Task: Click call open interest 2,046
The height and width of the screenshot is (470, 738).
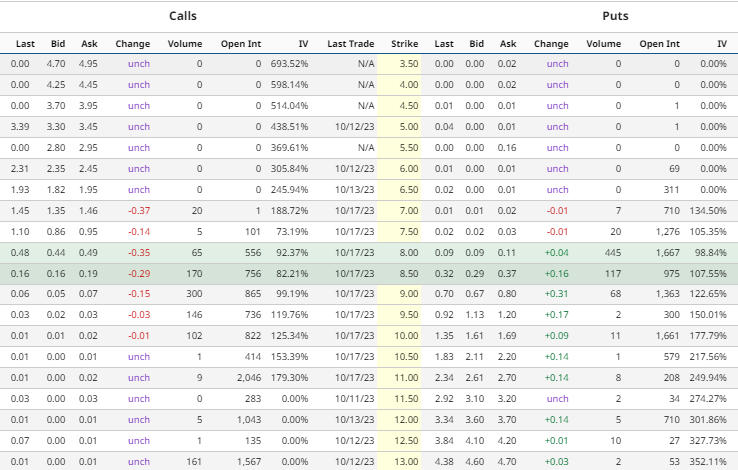Action: pyautogui.click(x=249, y=377)
